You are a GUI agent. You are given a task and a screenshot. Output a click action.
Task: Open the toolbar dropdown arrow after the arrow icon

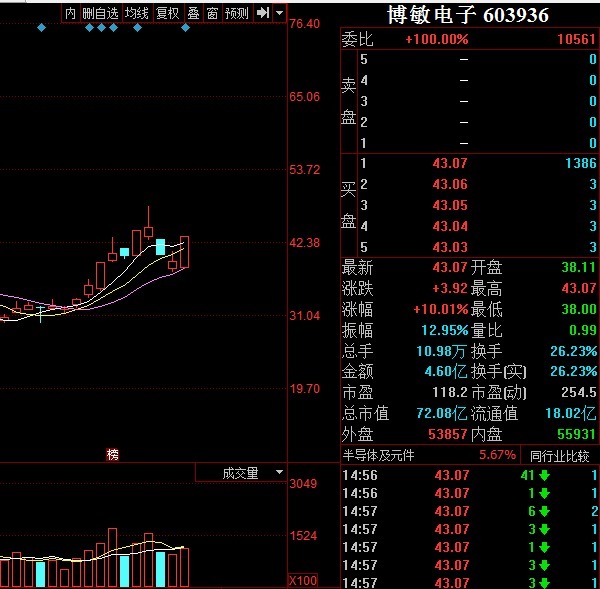coord(280,13)
